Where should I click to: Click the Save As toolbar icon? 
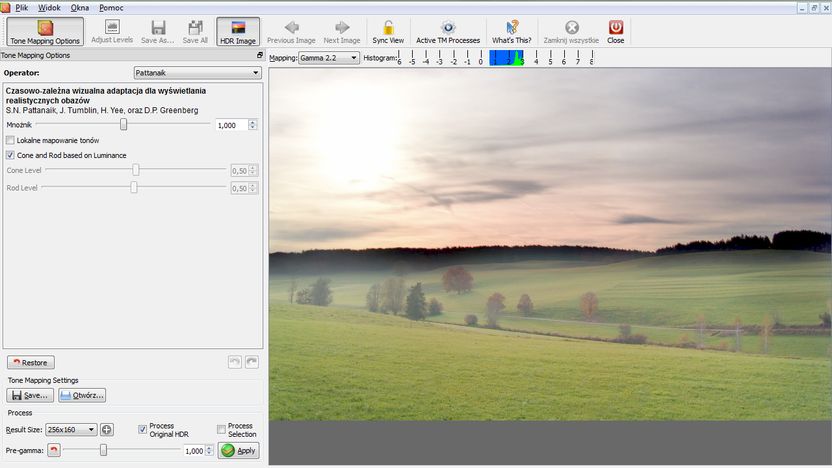pyautogui.click(x=158, y=31)
